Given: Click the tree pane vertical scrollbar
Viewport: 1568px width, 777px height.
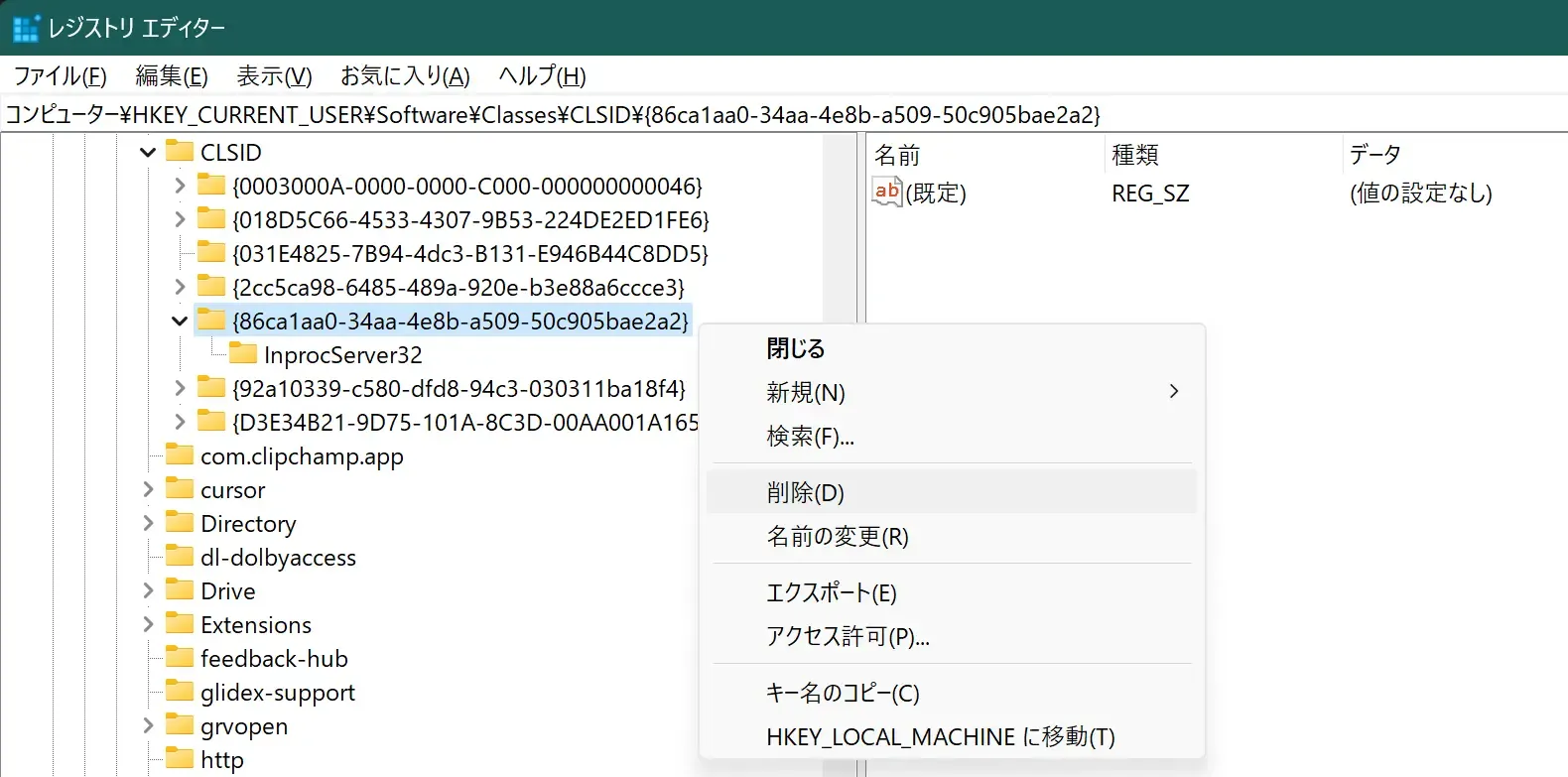Looking at the screenshot, I should click(841, 228).
